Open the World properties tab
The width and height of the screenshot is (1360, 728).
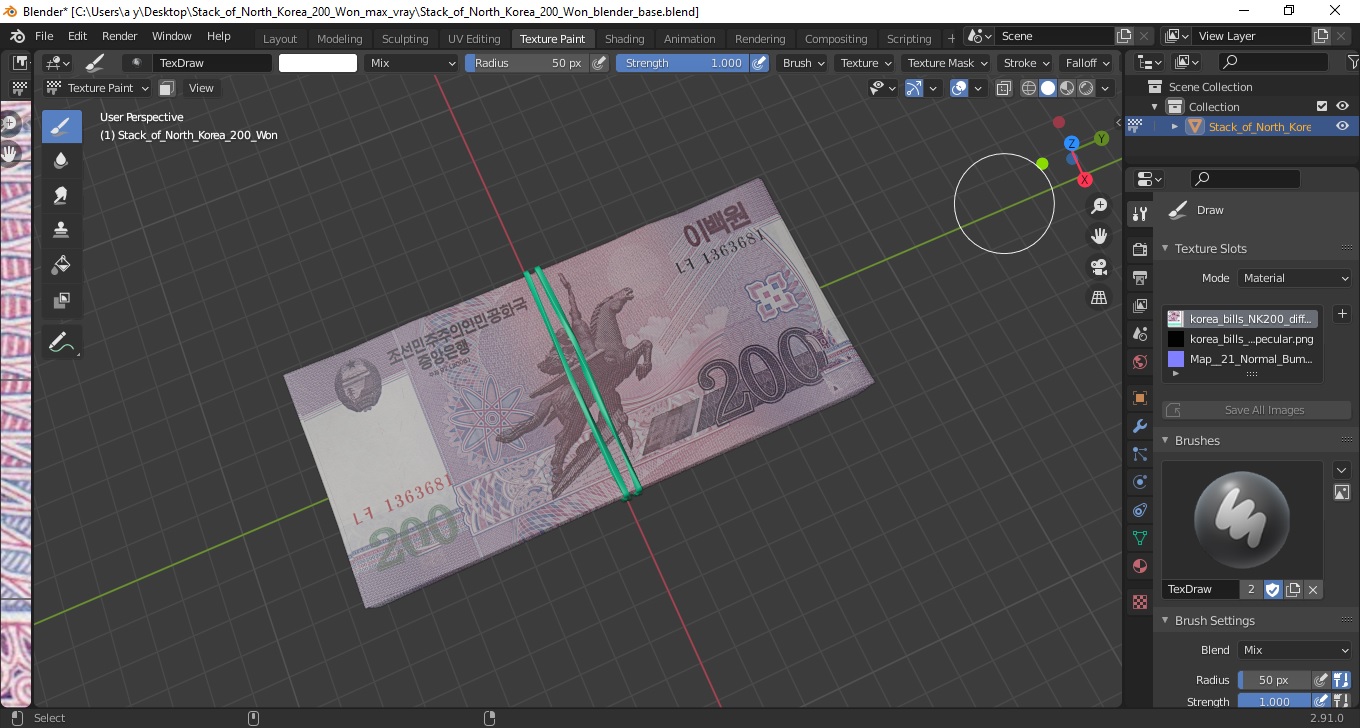(x=1139, y=362)
